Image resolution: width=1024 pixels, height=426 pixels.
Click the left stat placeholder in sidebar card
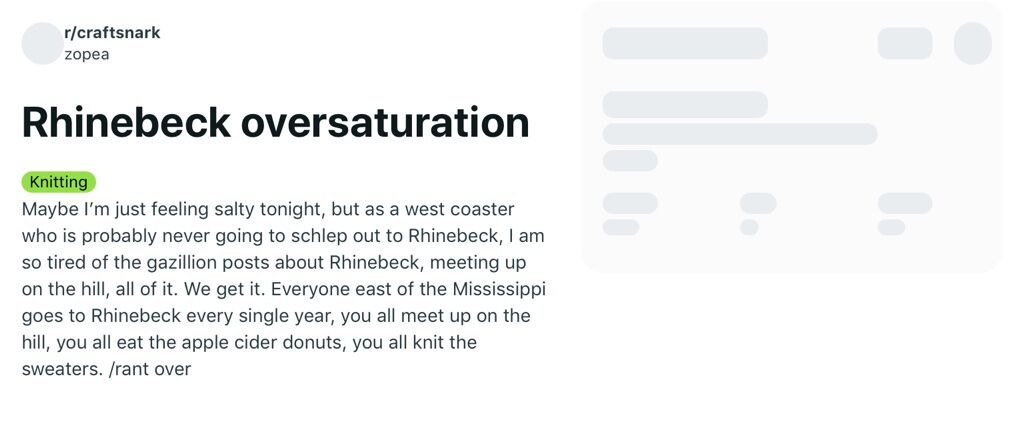(x=630, y=203)
